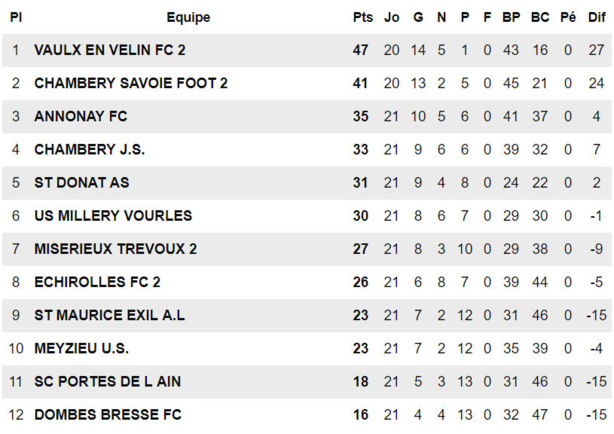Select ANNONAY FC in the standings
This screenshot has height=434, width=614.
tap(81, 116)
